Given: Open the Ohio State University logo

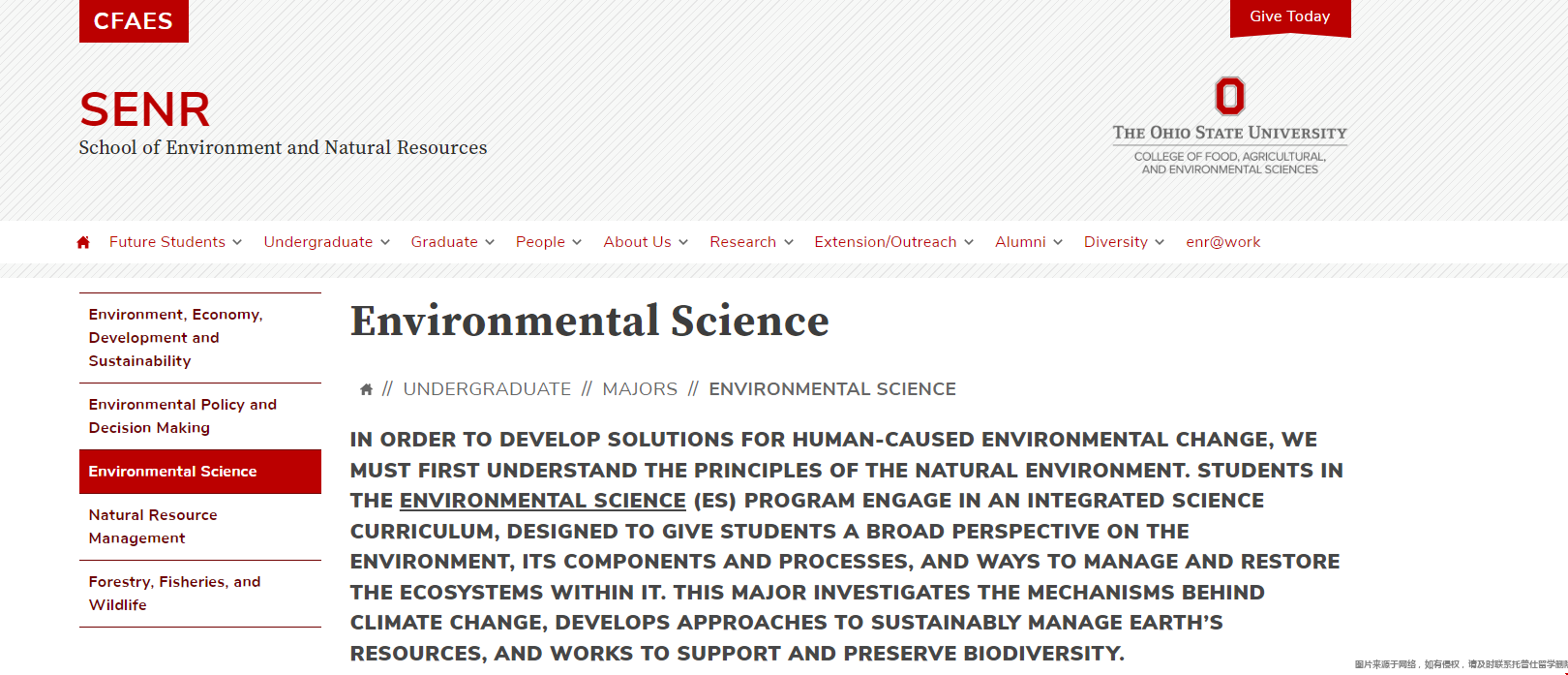Looking at the screenshot, I should pyautogui.click(x=1229, y=126).
